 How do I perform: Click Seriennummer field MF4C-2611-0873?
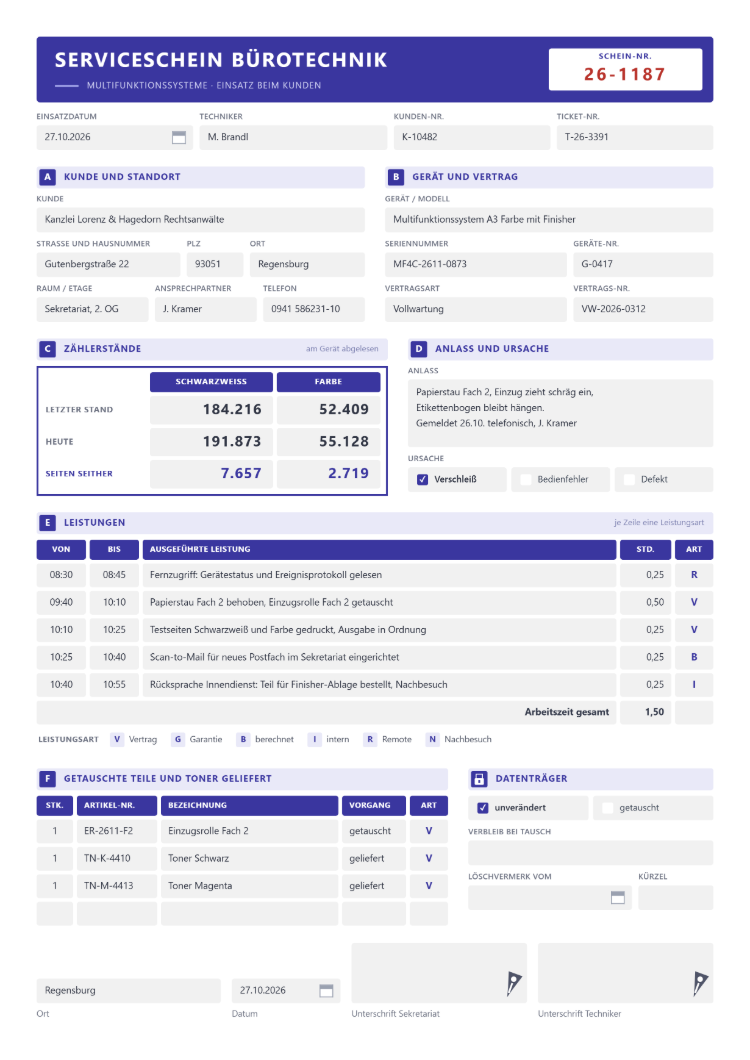tap(475, 264)
